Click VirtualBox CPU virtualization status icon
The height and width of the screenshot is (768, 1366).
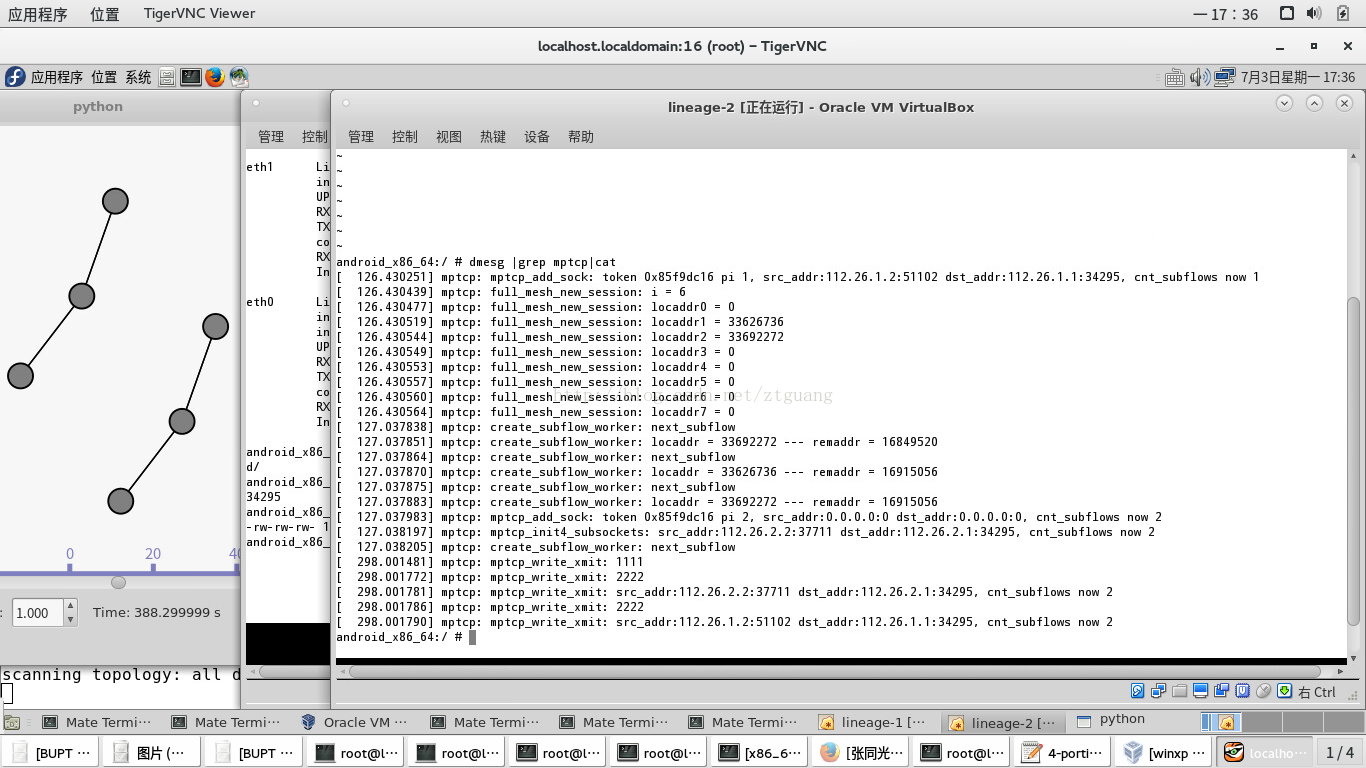(x=1243, y=691)
